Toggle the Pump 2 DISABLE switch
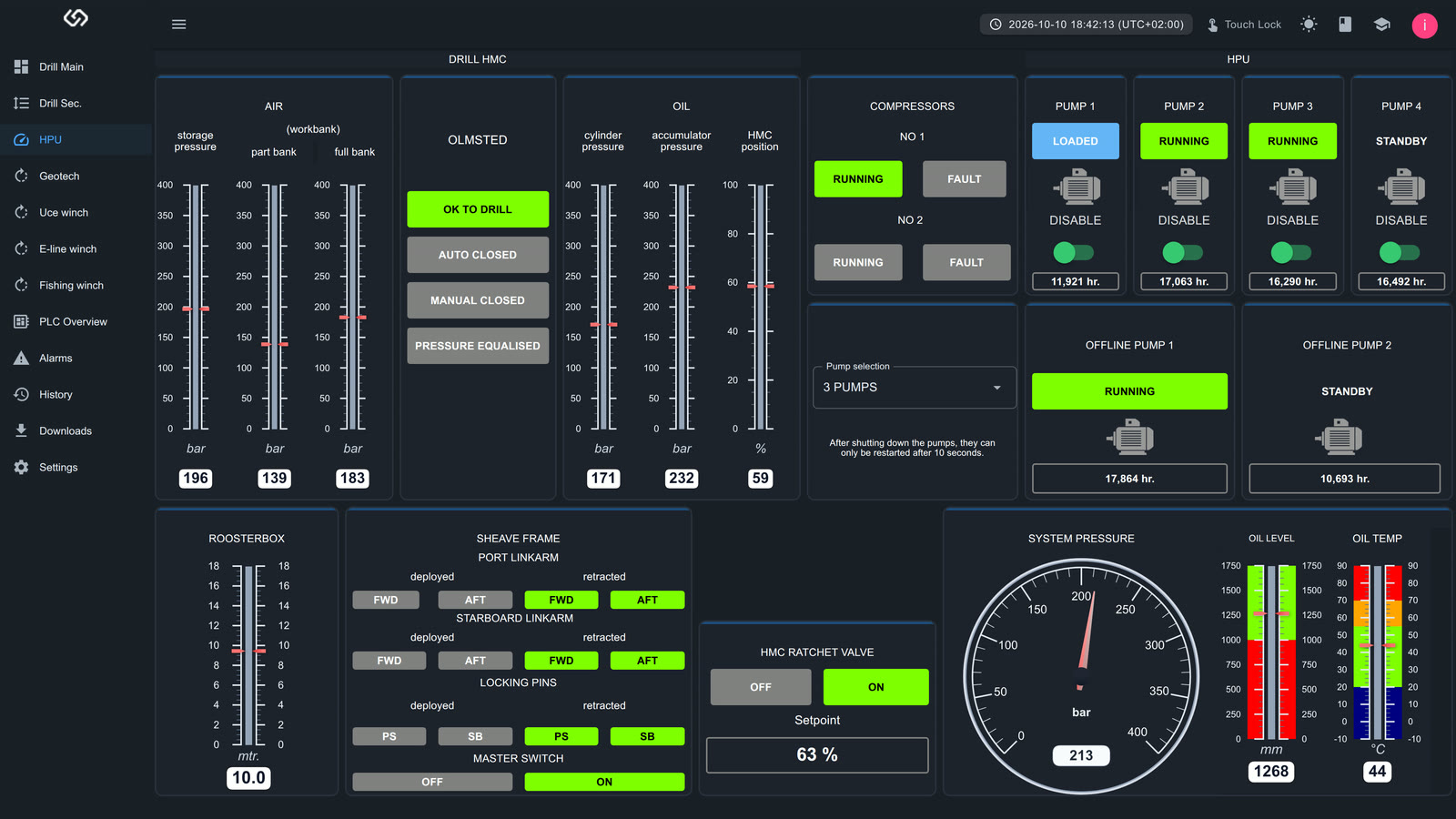This screenshot has width=1456, height=819. [1182, 252]
